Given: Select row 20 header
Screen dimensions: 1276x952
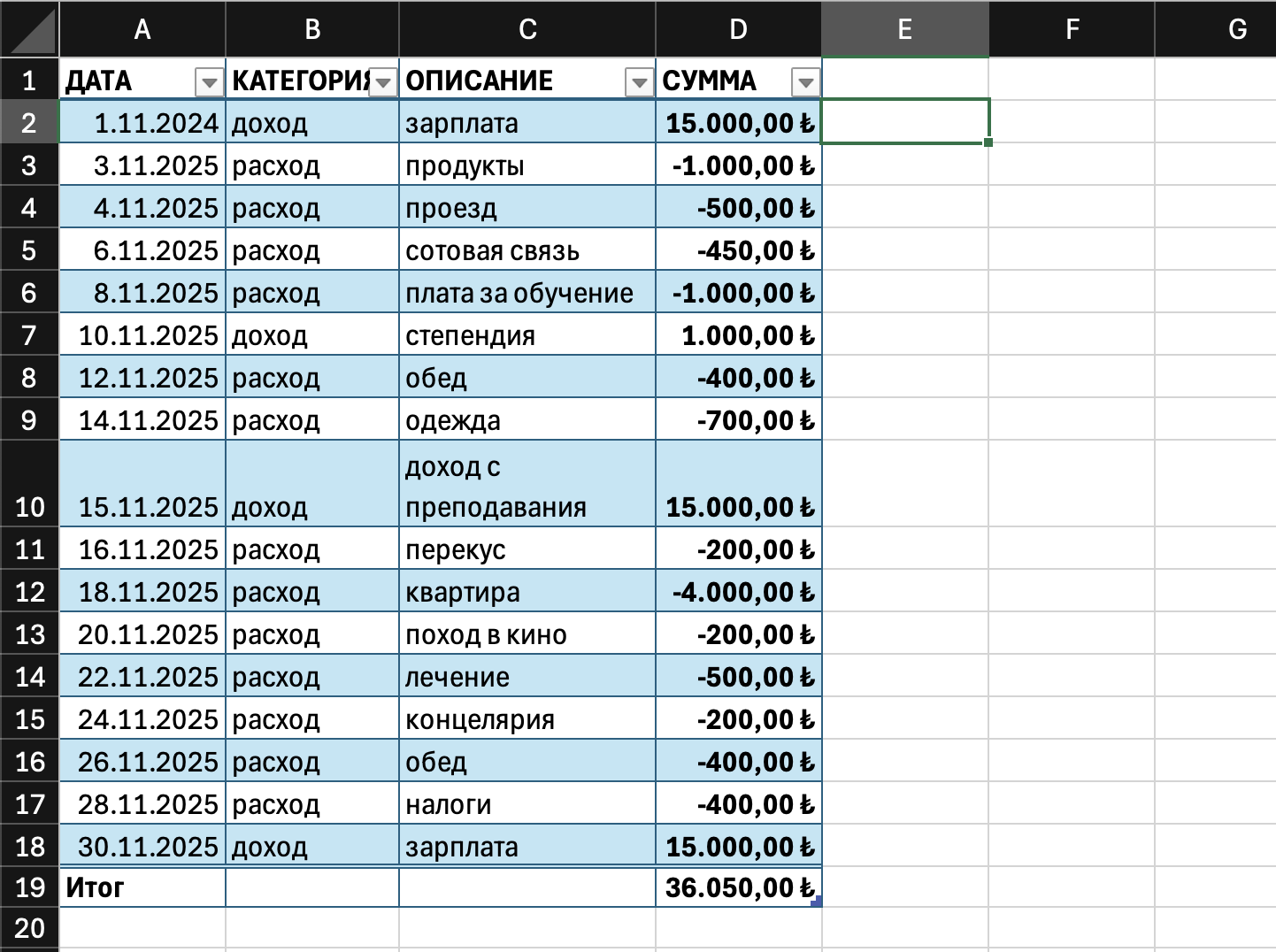Looking at the screenshot, I should tap(29, 929).
